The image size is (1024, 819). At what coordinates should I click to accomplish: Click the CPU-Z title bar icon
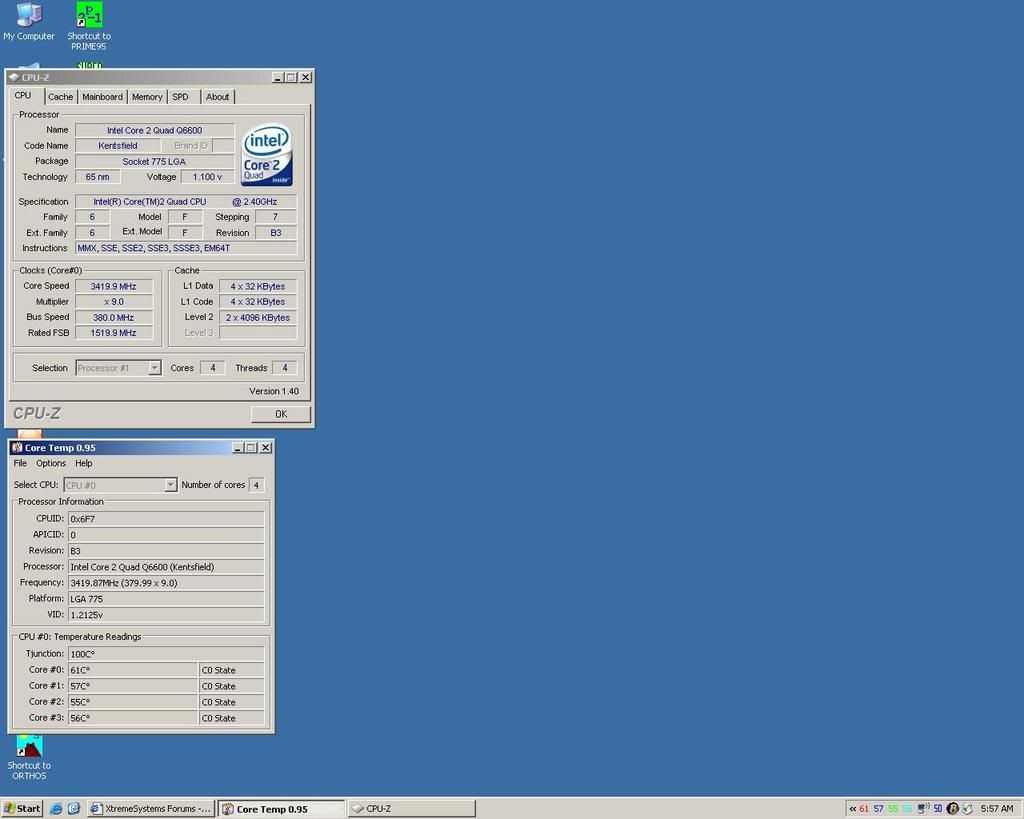pos(14,78)
